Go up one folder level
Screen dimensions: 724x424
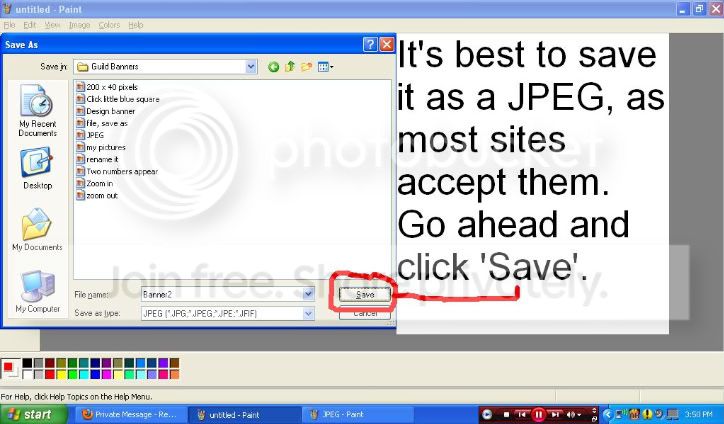pyautogui.click(x=290, y=67)
